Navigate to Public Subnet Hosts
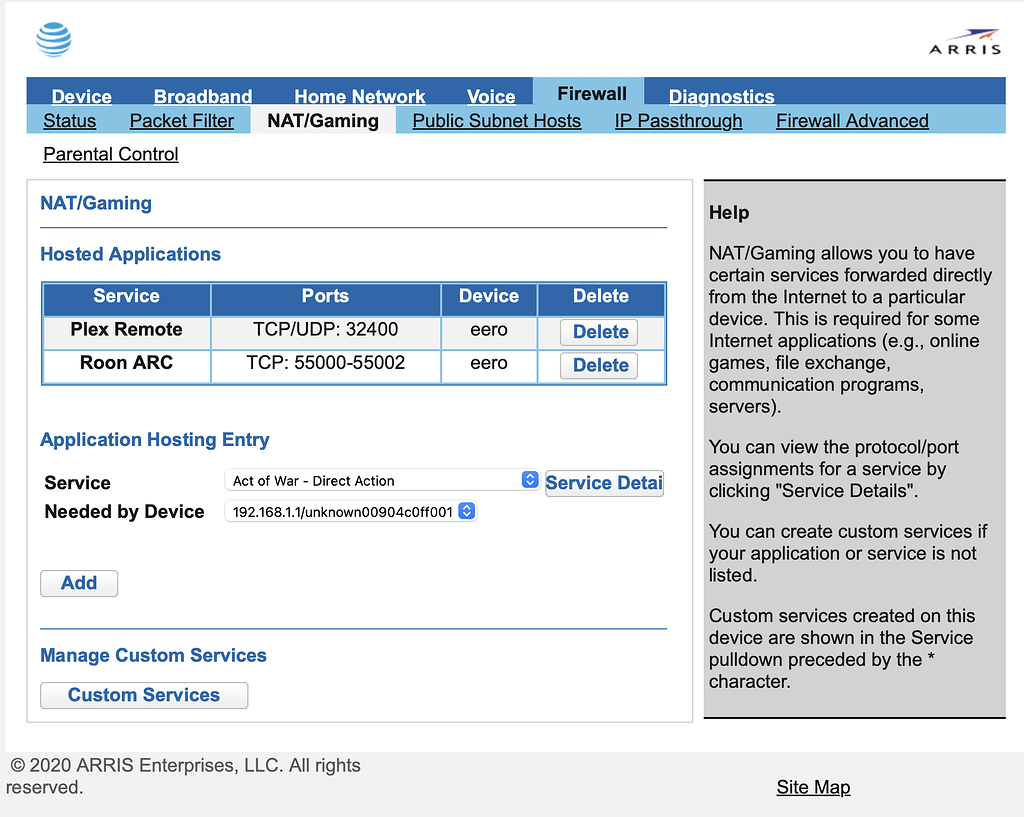Viewport: 1024px width, 817px height. [496, 121]
